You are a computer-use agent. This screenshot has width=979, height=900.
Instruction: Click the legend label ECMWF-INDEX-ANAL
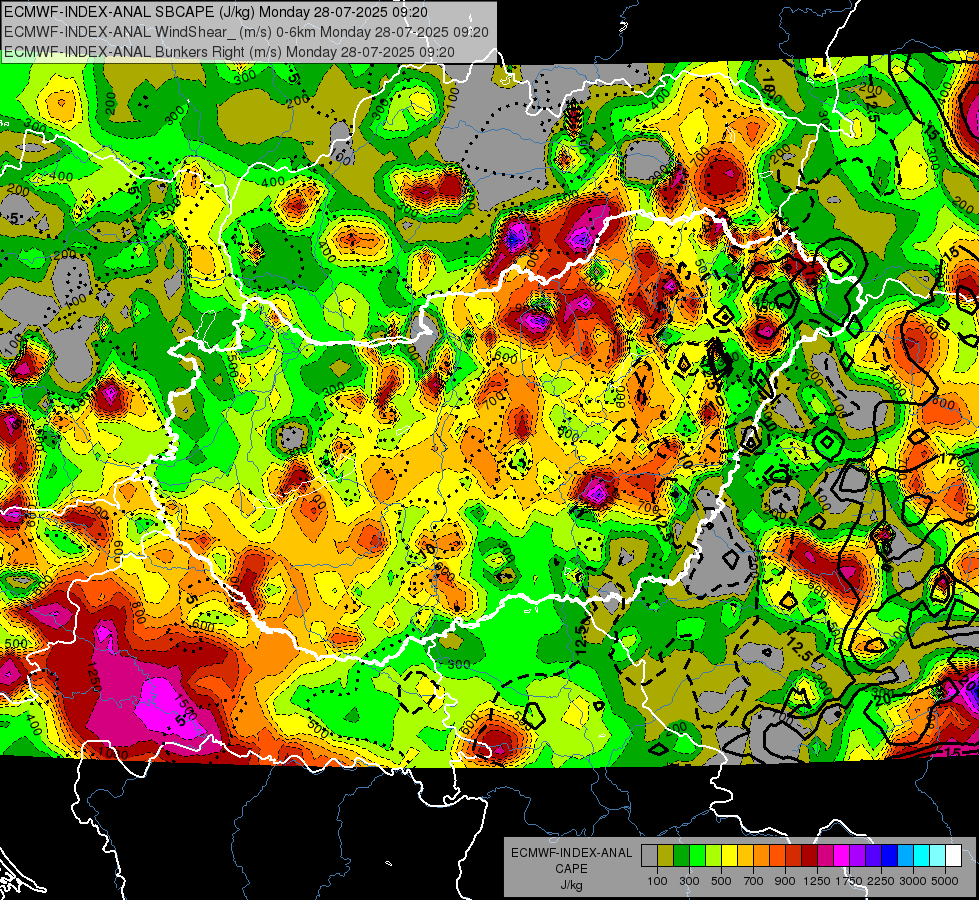point(572,853)
